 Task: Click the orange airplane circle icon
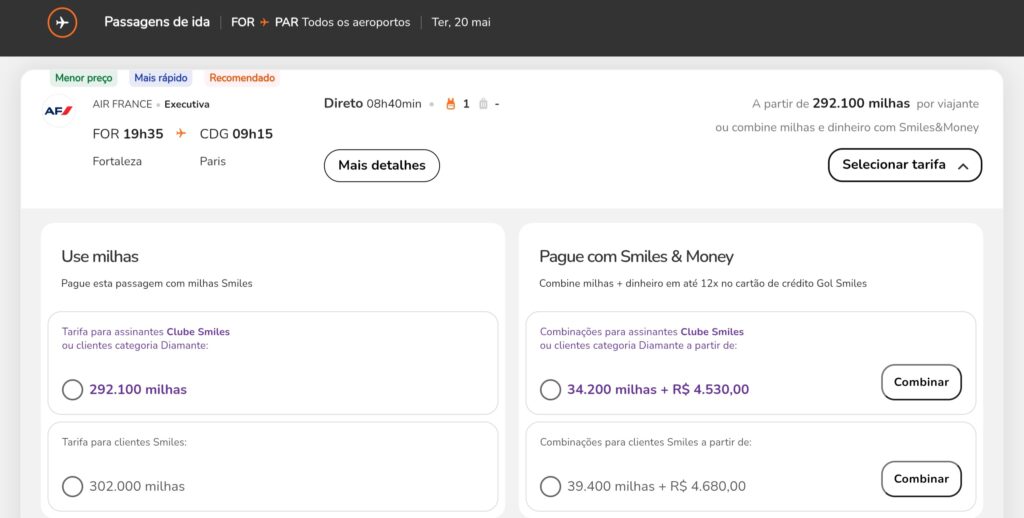click(62, 22)
